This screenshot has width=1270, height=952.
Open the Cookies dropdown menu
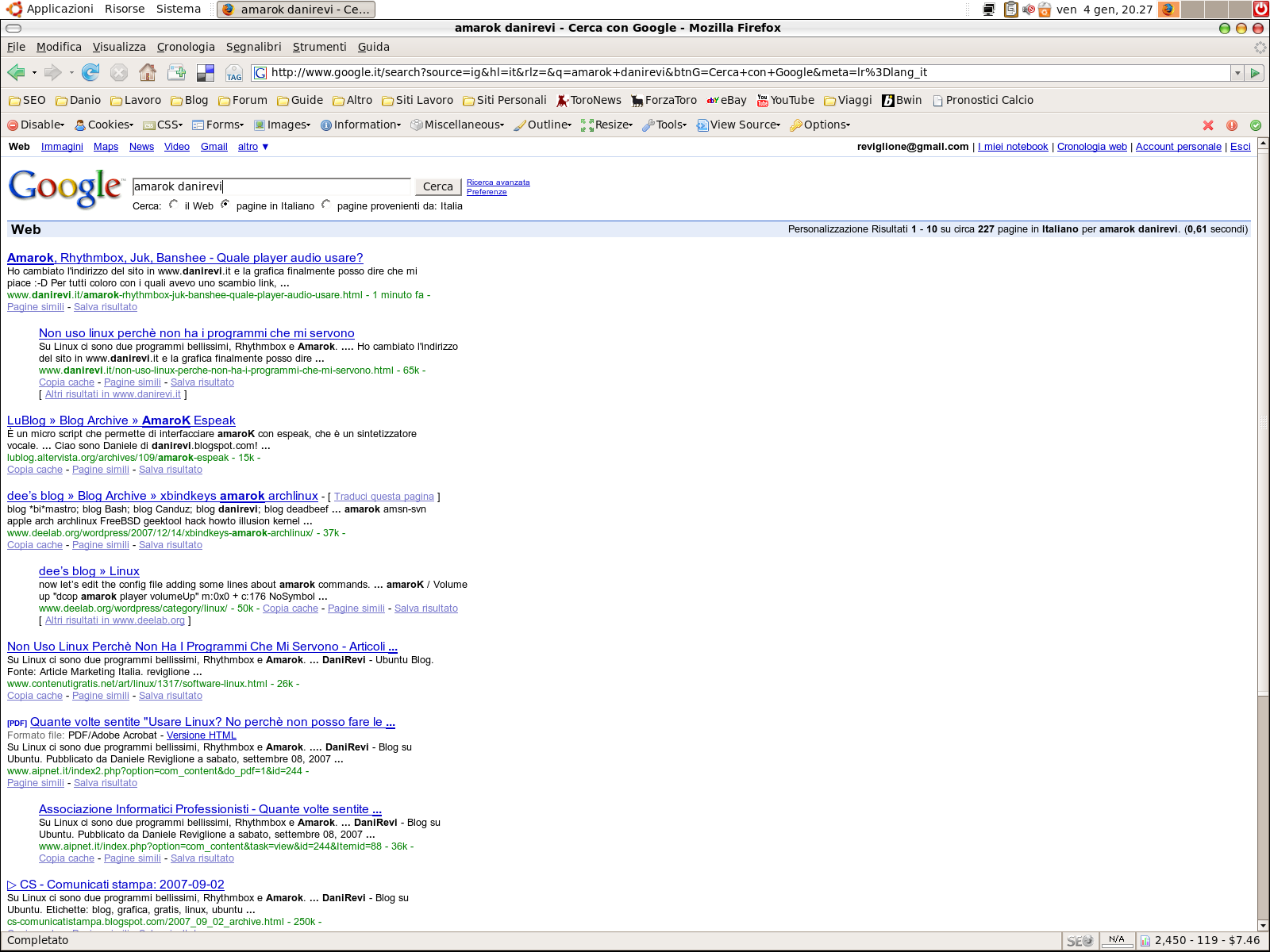click(104, 125)
